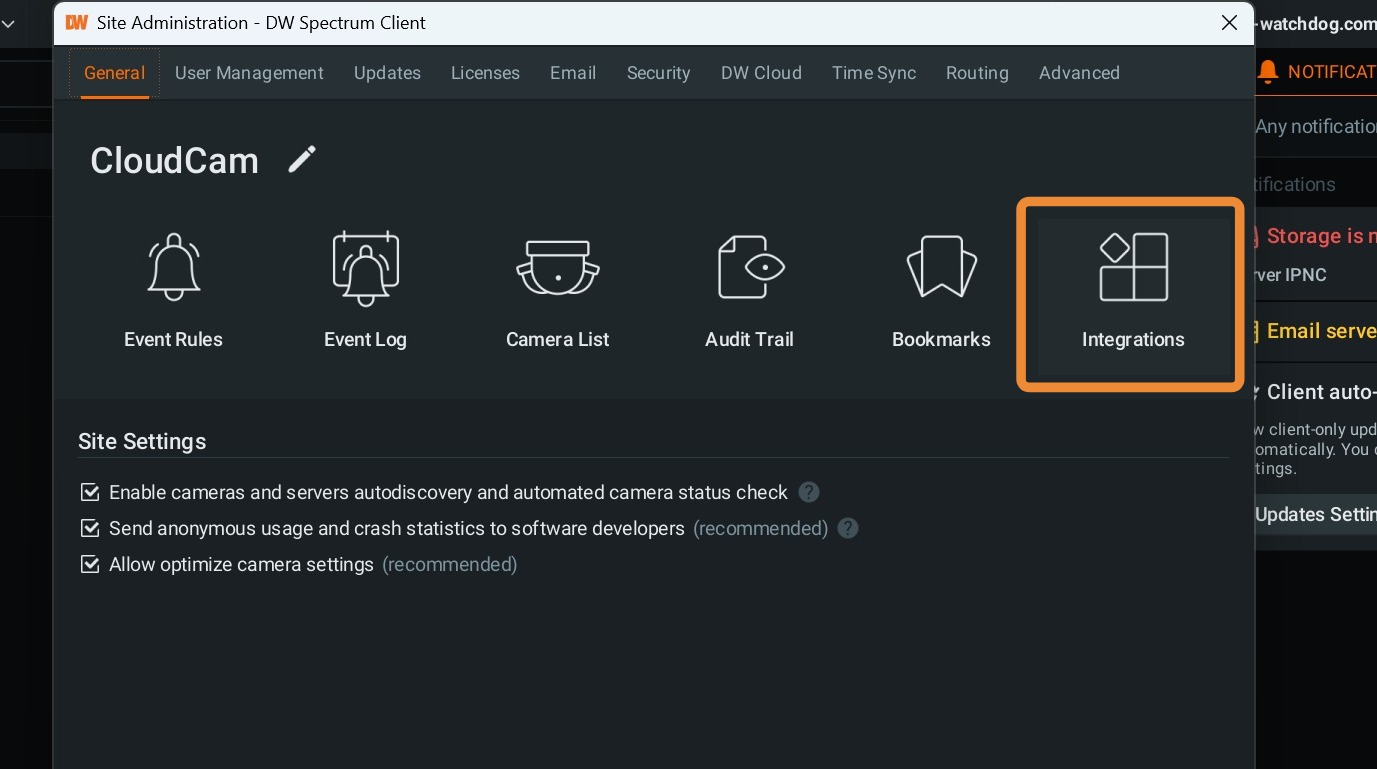Switch to the Licenses tab

[x=485, y=73]
